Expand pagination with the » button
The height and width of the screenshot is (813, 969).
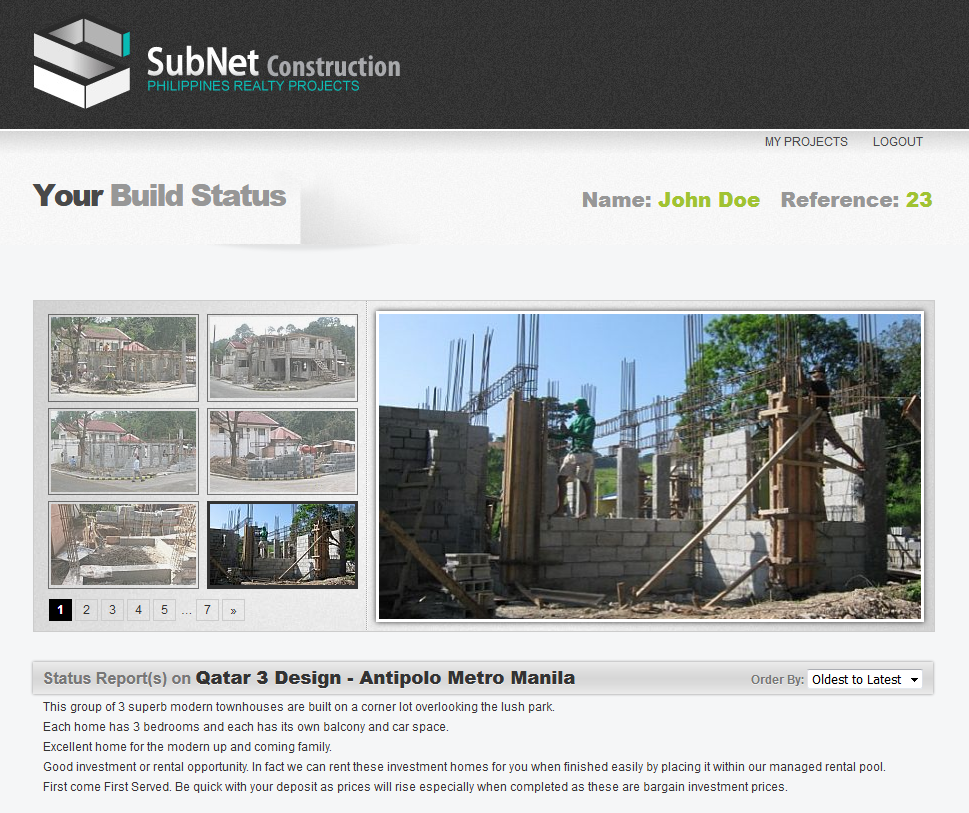click(233, 609)
